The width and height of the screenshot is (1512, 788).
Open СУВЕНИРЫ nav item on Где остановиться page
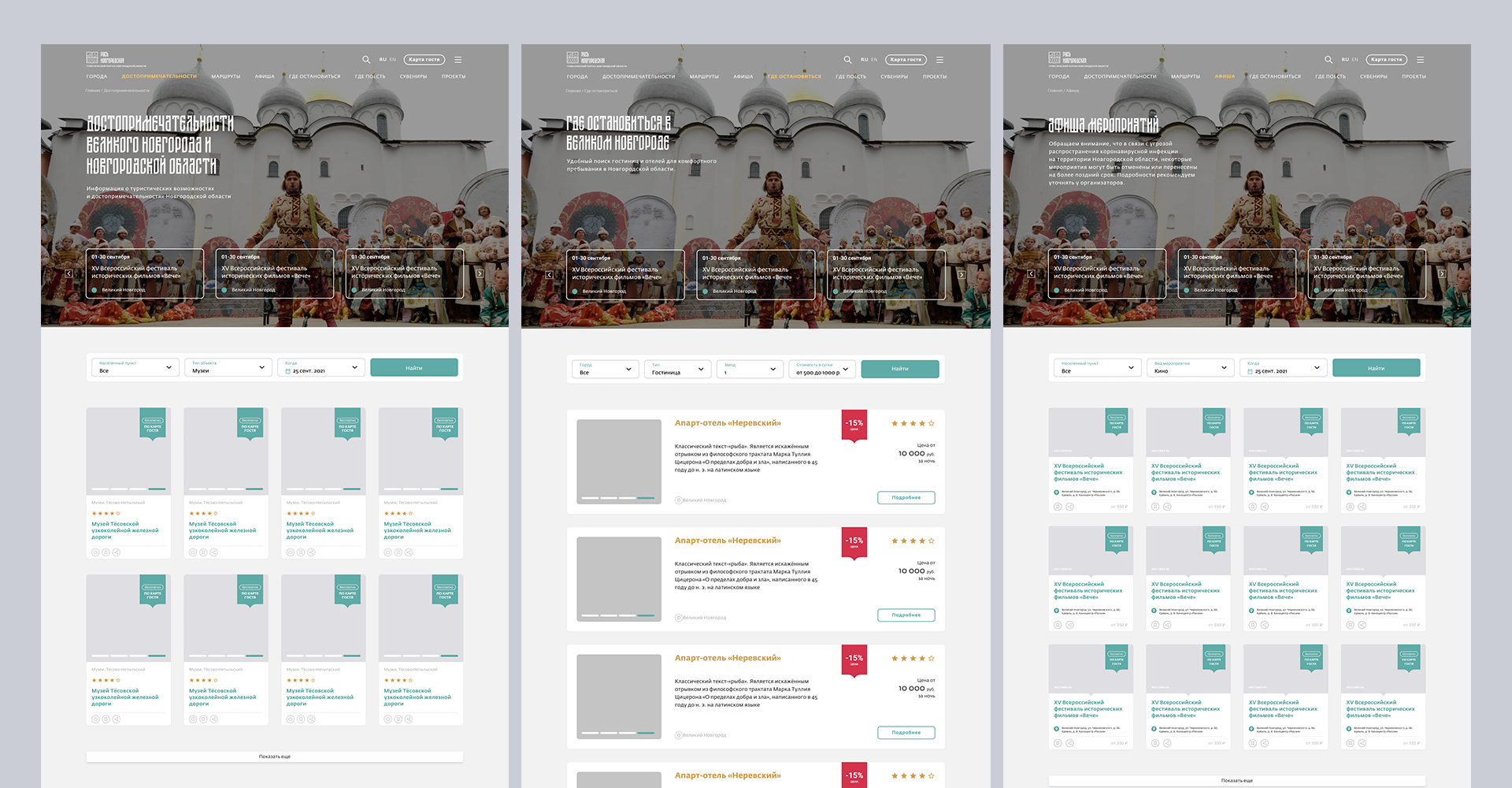(895, 76)
